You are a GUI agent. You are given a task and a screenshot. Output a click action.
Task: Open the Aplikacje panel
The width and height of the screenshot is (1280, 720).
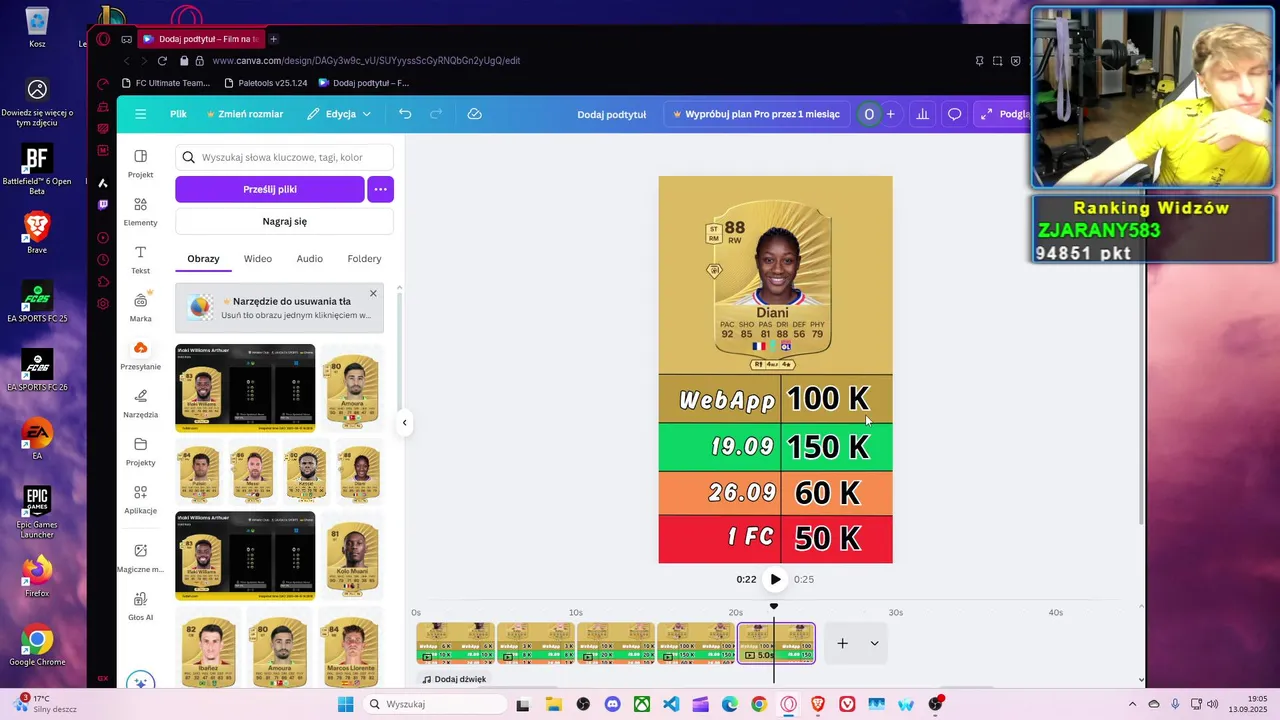point(140,499)
